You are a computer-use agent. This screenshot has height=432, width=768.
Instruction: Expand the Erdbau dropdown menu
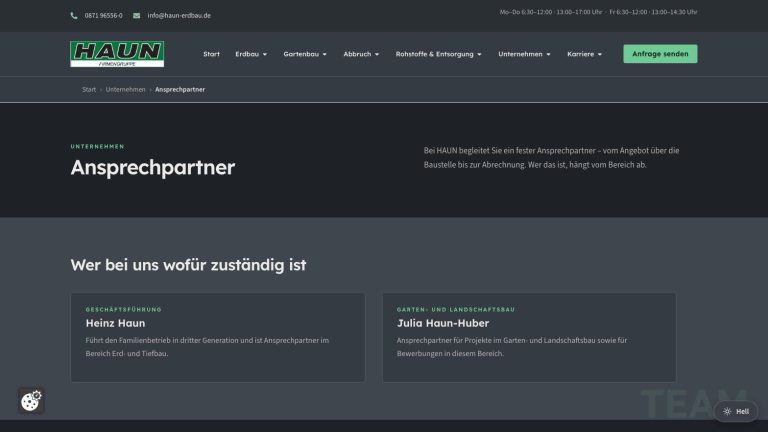[x=251, y=54]
